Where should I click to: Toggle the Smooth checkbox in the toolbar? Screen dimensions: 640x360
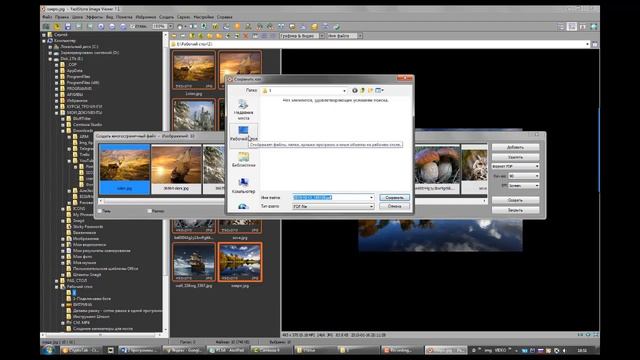point(133,27)
